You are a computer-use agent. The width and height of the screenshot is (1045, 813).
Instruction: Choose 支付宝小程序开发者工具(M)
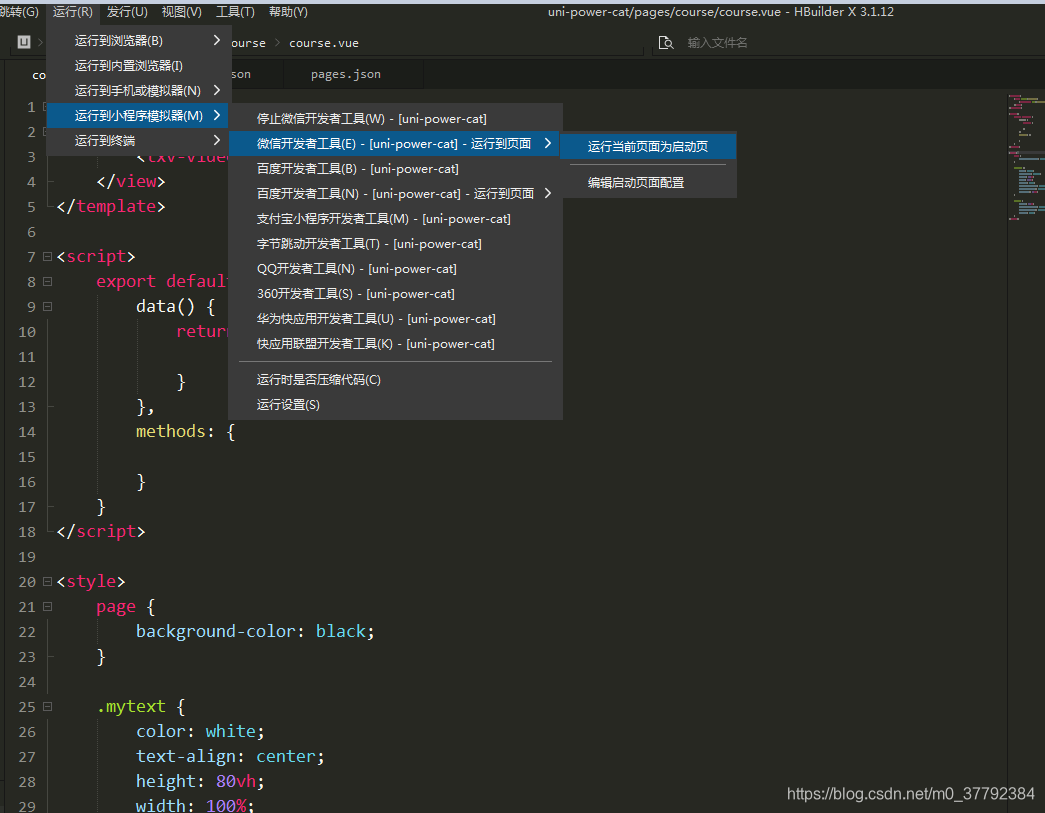coord(395,219)
